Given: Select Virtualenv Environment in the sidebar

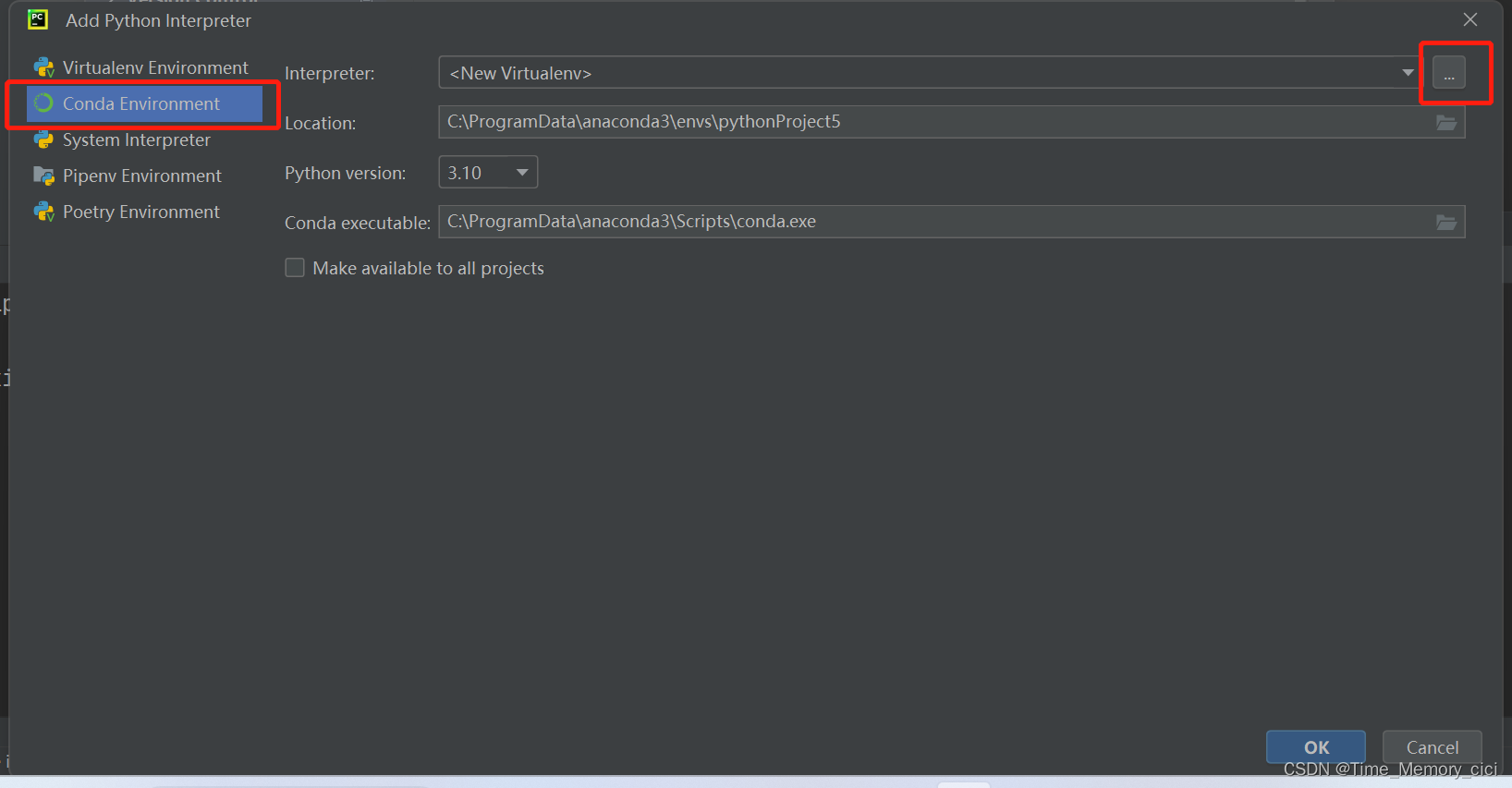Looking at the screenshot, I should pos(145,67).
